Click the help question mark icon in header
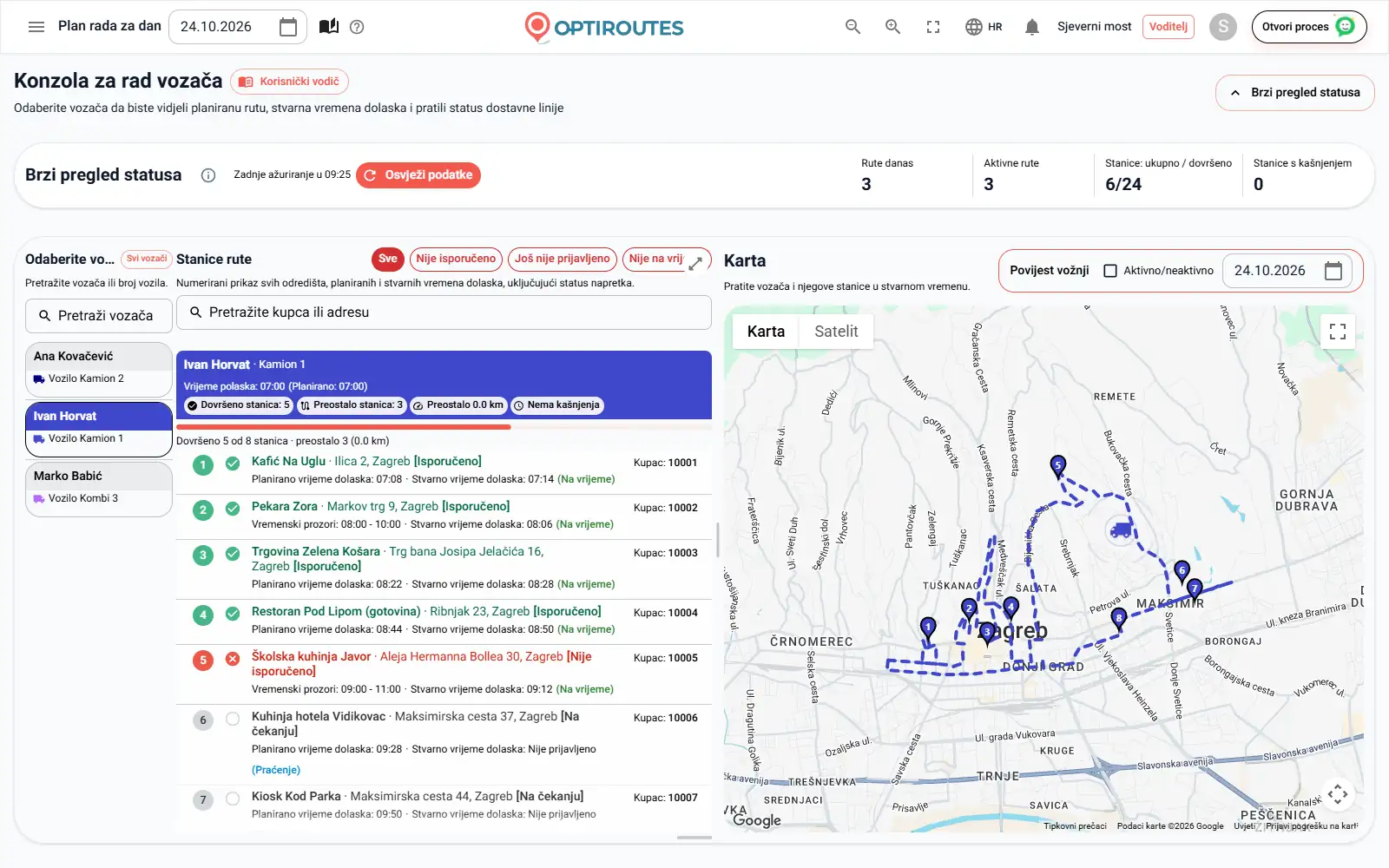 point(357,27)
